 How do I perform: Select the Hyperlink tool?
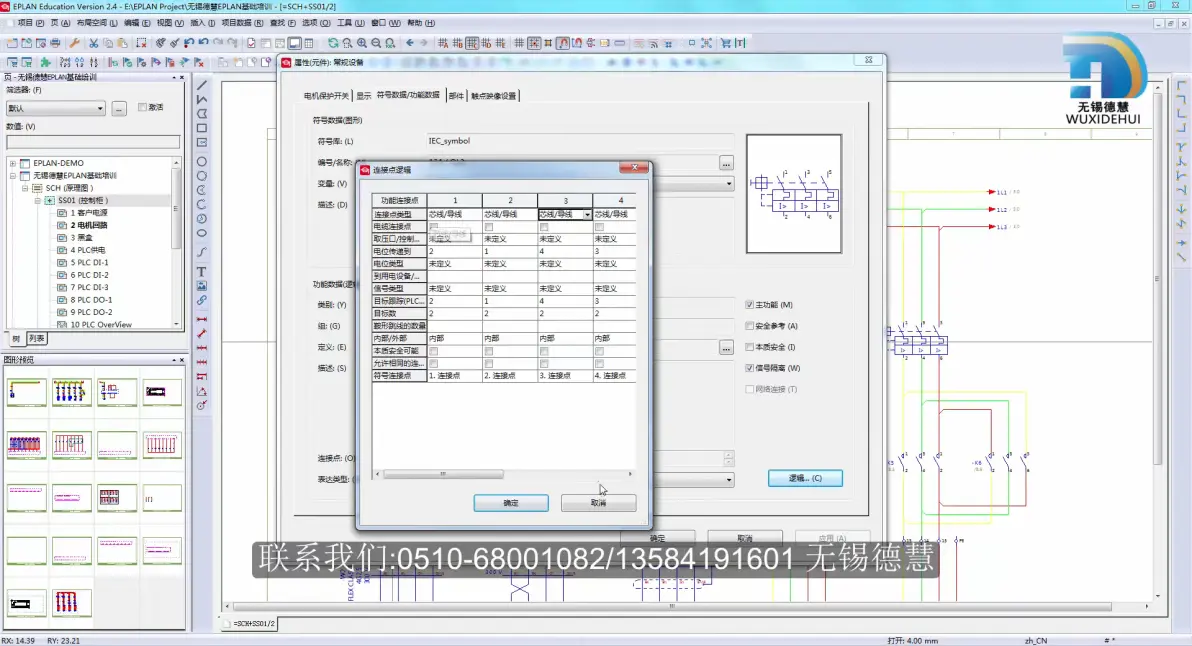pyautogui.click(x=201, y=300)
